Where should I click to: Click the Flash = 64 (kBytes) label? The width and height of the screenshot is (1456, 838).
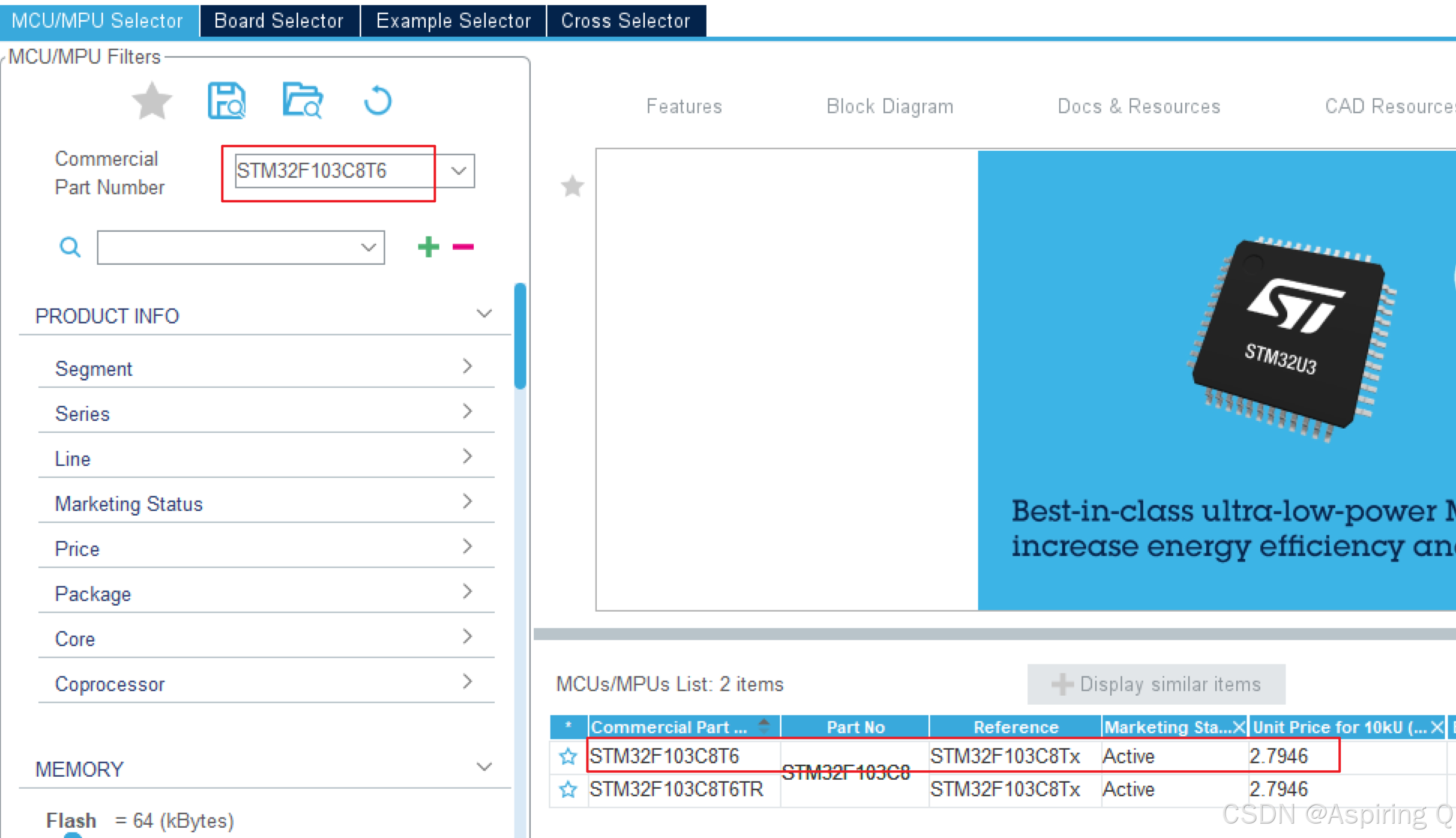coord(140,821)
